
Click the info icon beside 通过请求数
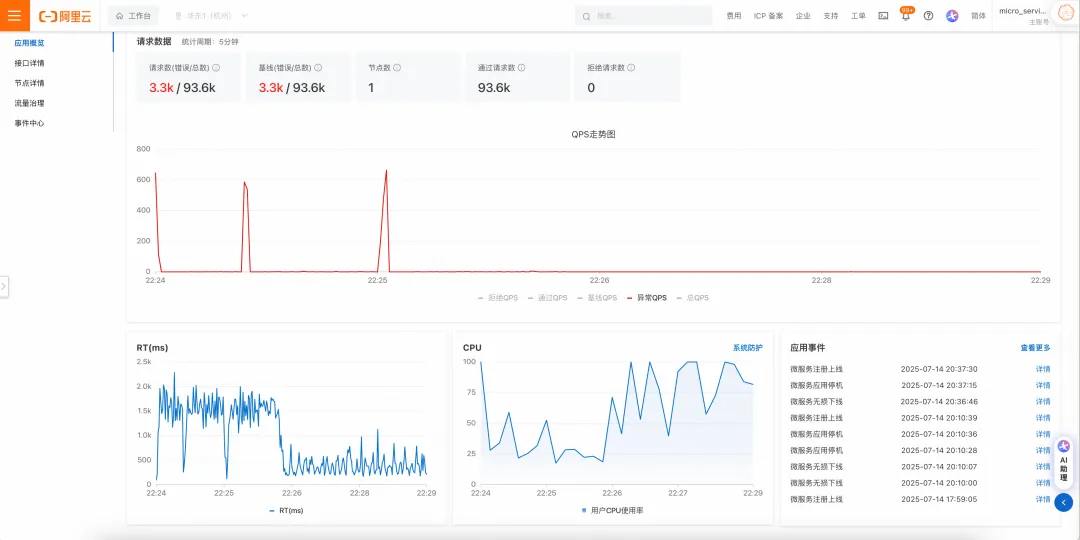coord(521,68)
